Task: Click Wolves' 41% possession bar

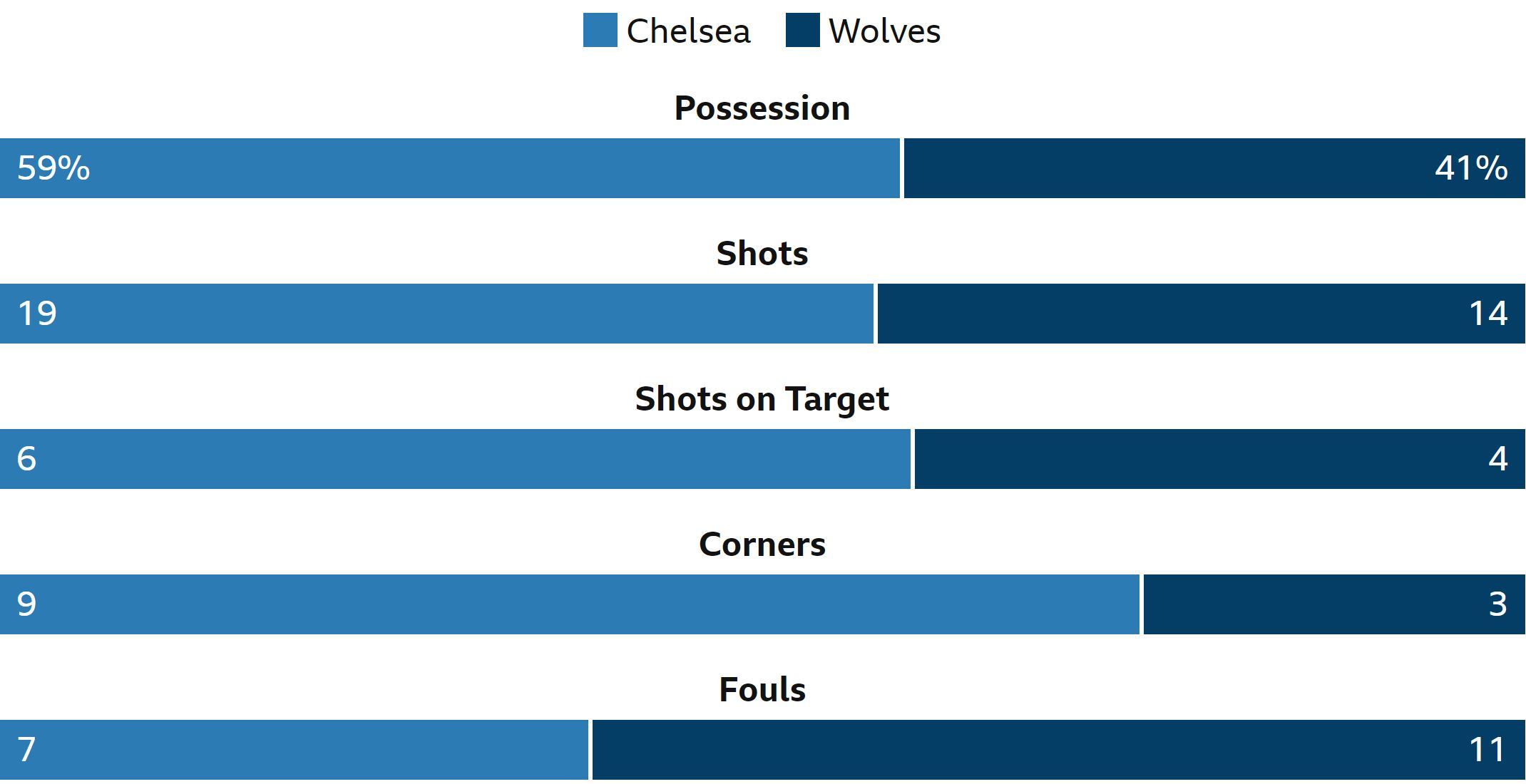Action: pyautogui.click(x=1214, y=168)
